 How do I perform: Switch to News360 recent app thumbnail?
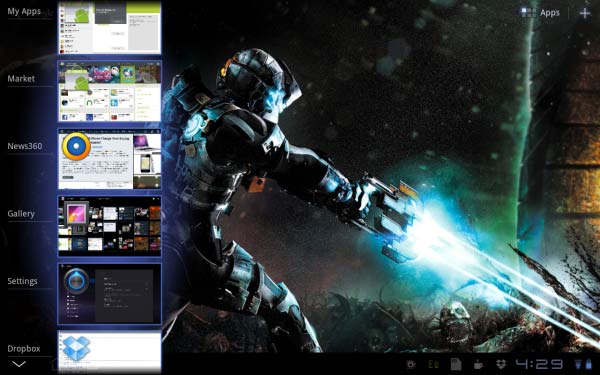pos(109,159)
